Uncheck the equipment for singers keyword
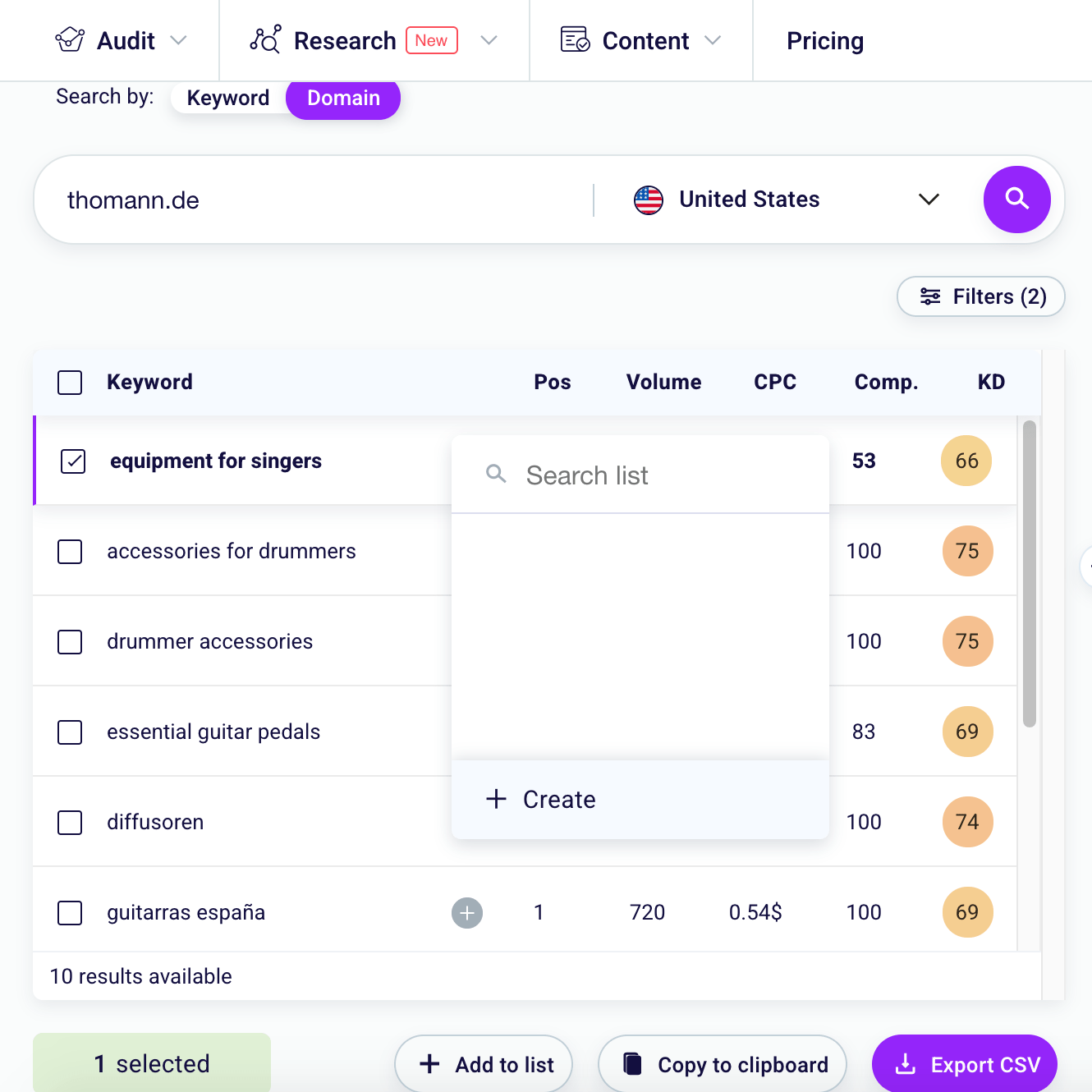 (x=73, y=461)
